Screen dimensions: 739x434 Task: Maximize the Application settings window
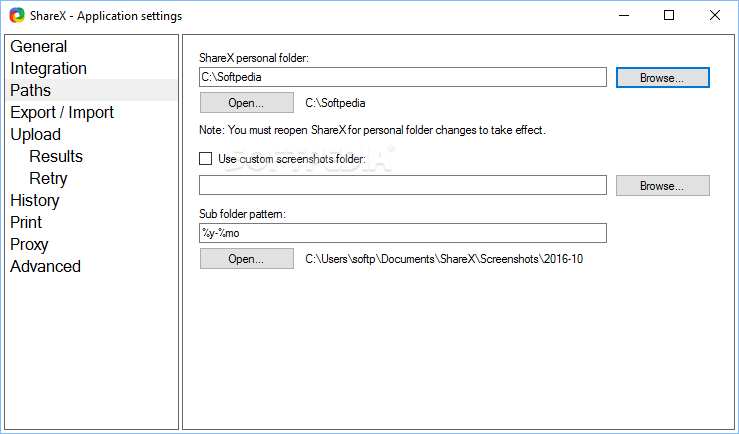[669, 16]
